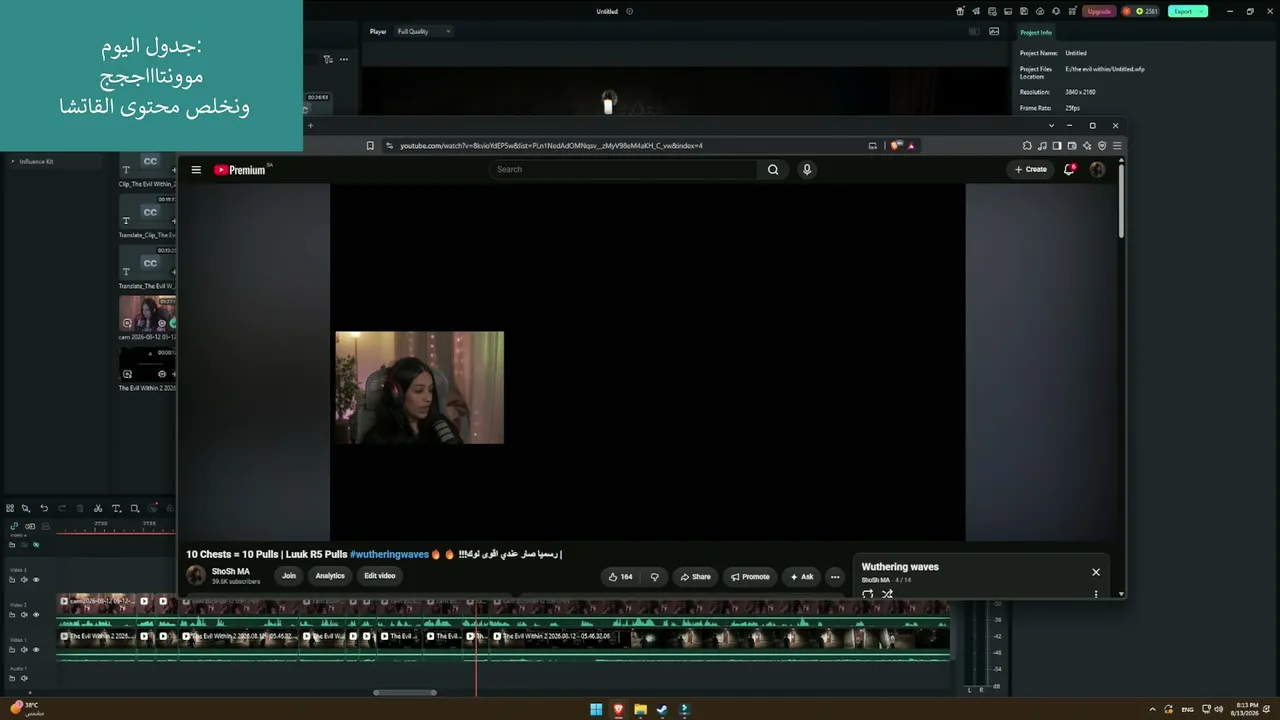Click the YouTube page vertical scrollbar
Image resolution: width=1280 pixels, height=720 pixels.
pyautogui.click(x=1121, y=200)
